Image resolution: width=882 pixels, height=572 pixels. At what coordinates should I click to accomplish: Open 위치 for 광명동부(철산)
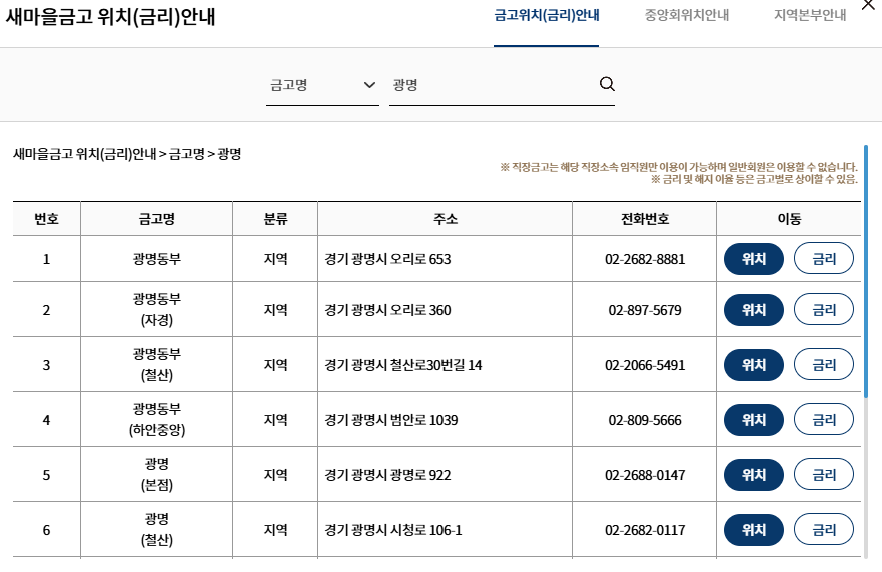click(x=754, y=365)
